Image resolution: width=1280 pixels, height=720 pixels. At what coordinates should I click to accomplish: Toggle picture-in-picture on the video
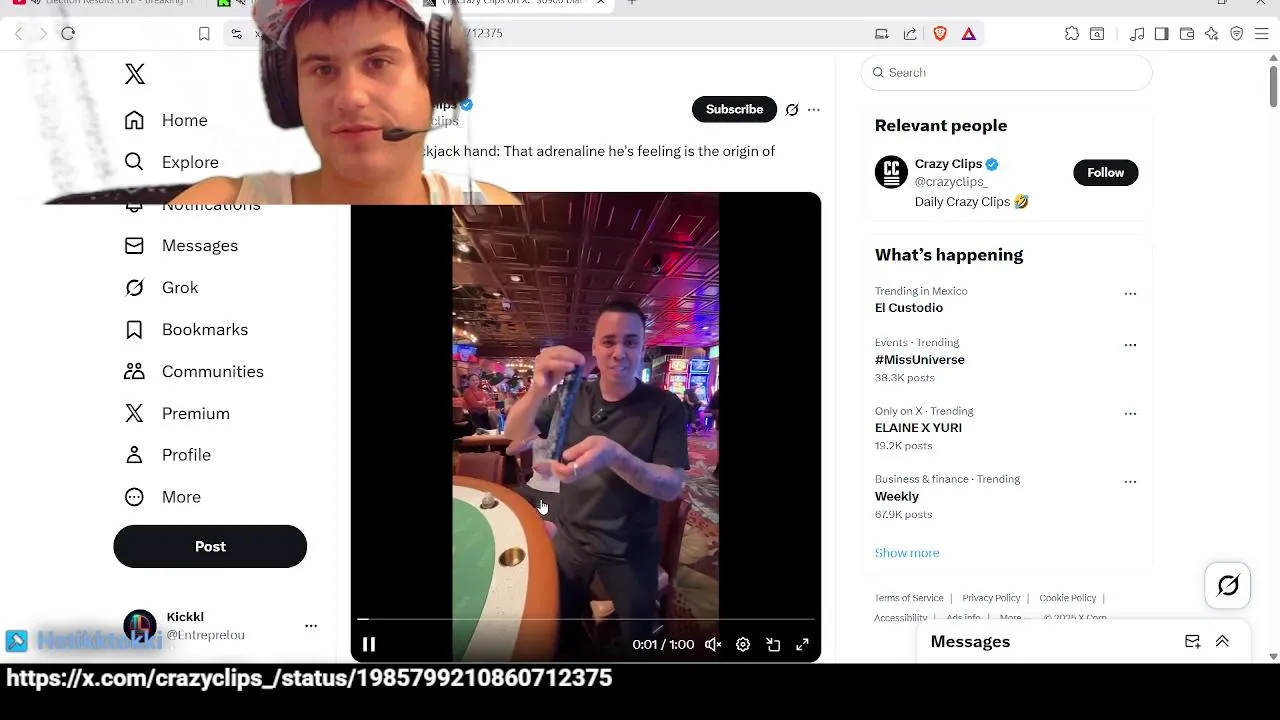773,645
